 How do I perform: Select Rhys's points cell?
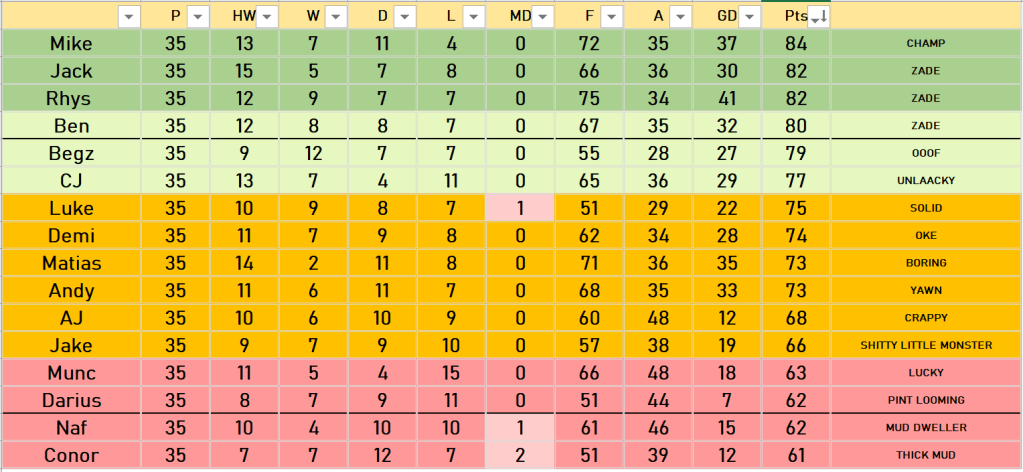[x=796, y=99]
